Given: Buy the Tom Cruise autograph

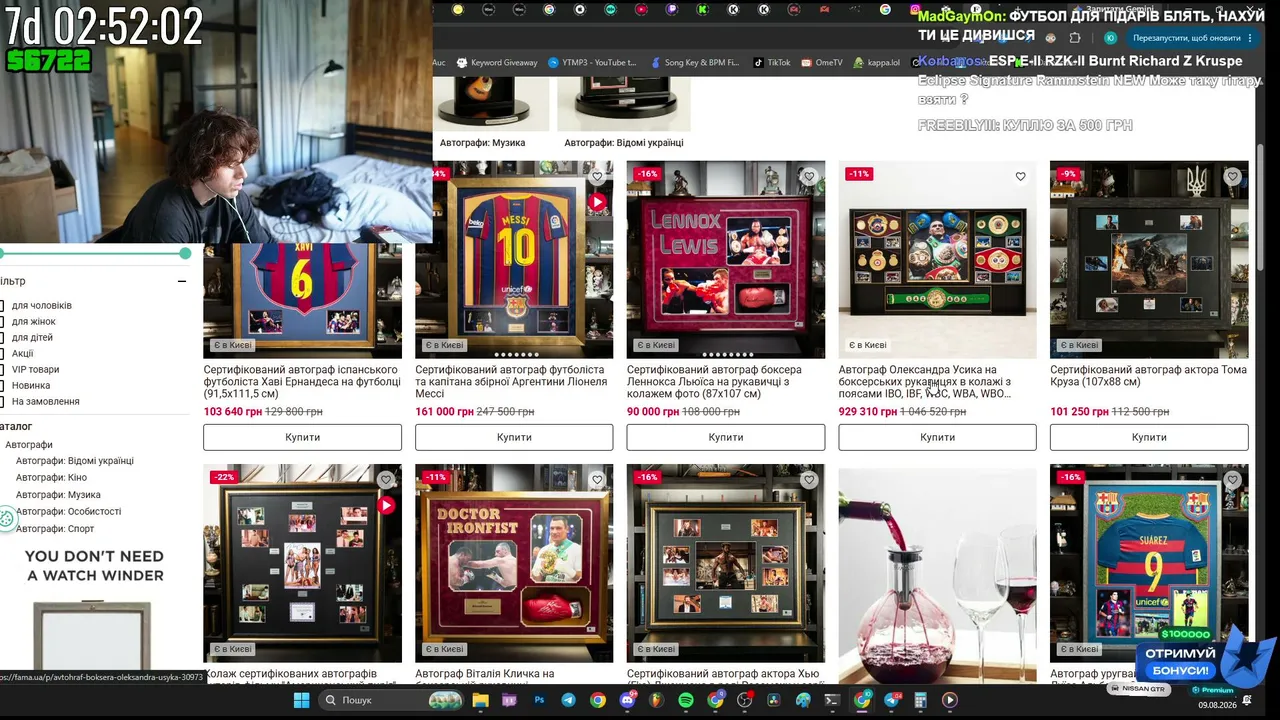Looking at the screenshot, I should coord(1149,437).
